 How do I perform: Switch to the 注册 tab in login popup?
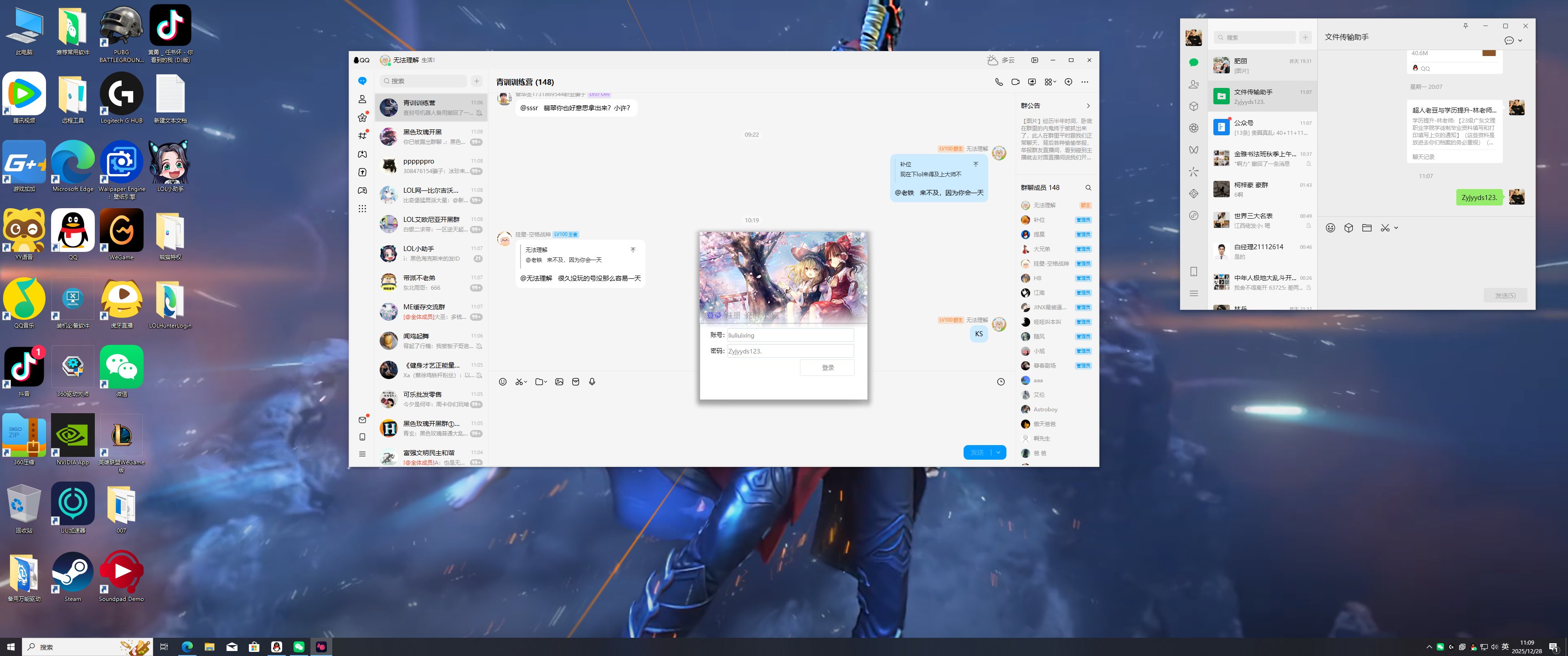pos(733,315)
